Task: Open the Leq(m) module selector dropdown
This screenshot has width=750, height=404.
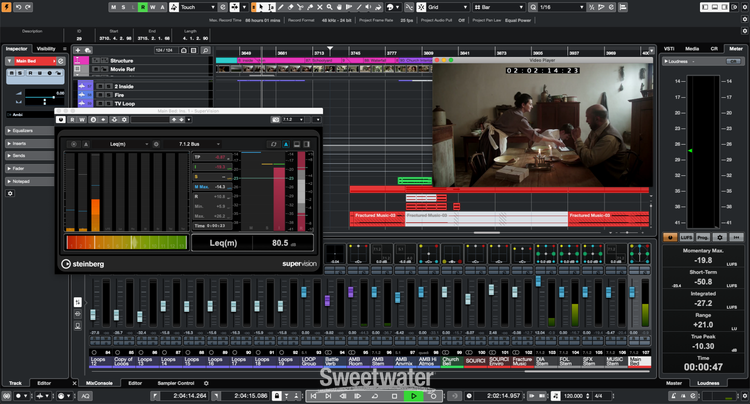Action: [121, 144]
